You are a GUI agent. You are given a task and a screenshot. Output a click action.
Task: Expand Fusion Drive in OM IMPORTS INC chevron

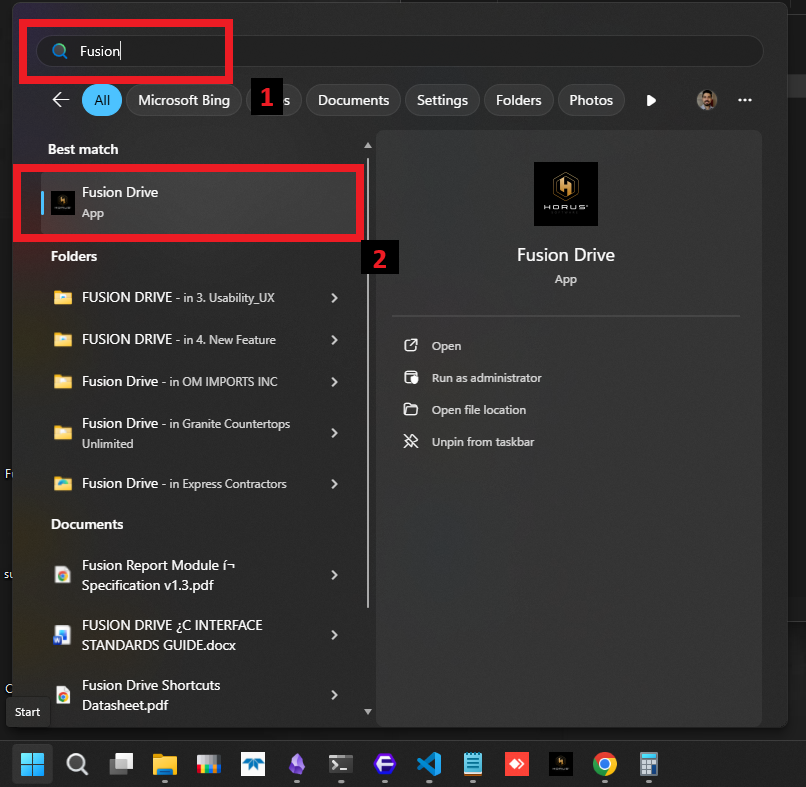tap(335, 382)
